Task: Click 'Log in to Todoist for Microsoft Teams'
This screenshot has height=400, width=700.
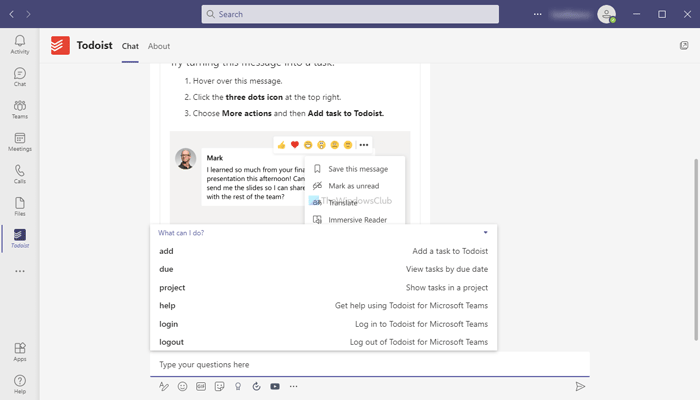Action: (x=421, y=324)
